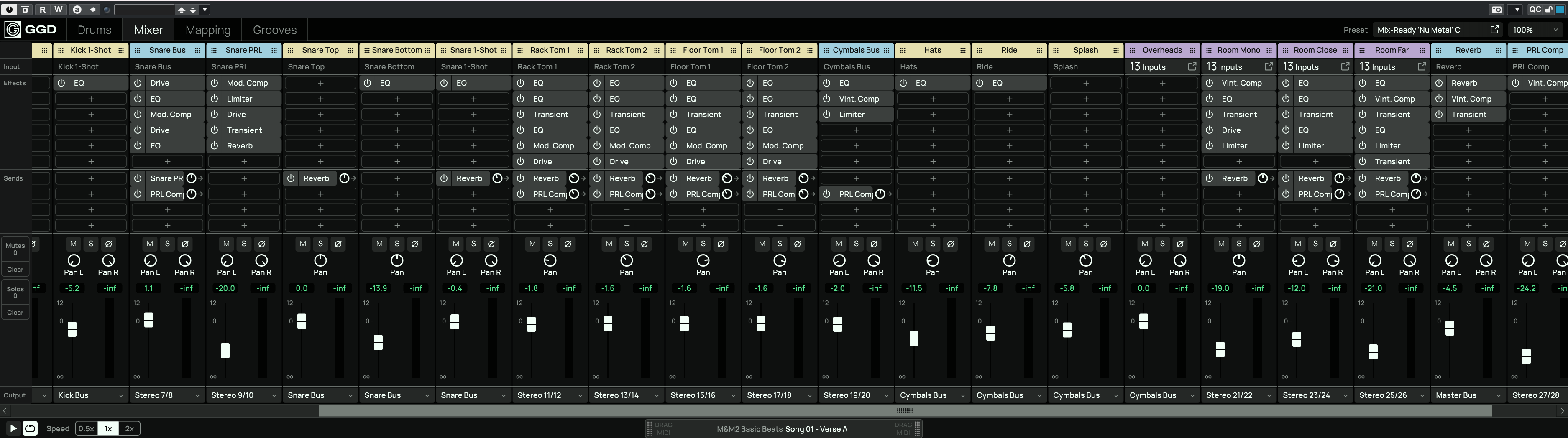The height and width of the screenshot is (438, 1568).
Task: Open the Overheads 13 Inputs pop-out icon
Action: click(1192, 67)
